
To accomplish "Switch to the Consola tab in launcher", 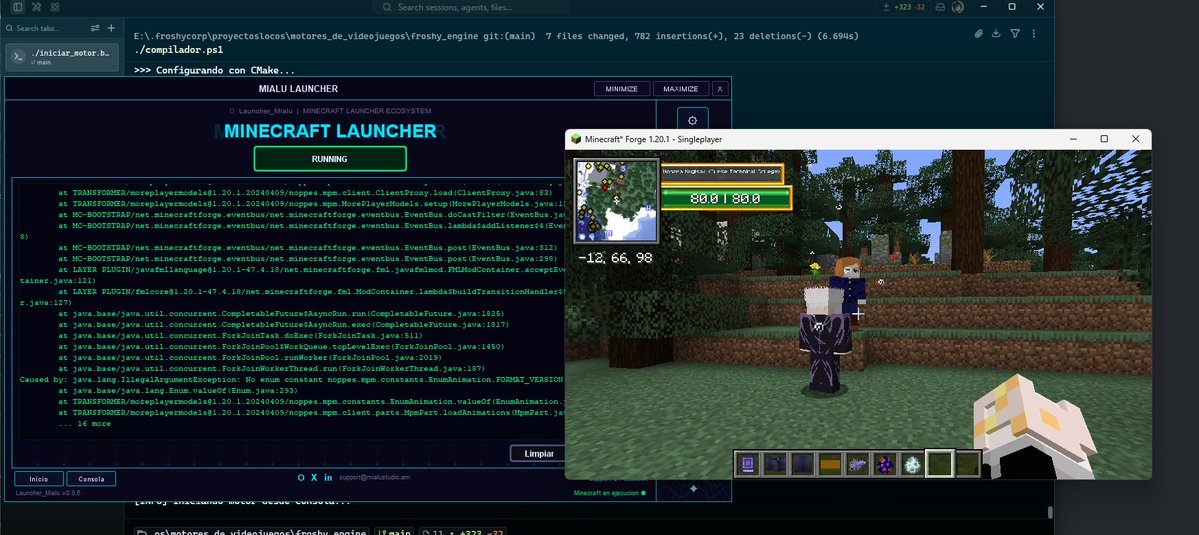I will 91,478.
